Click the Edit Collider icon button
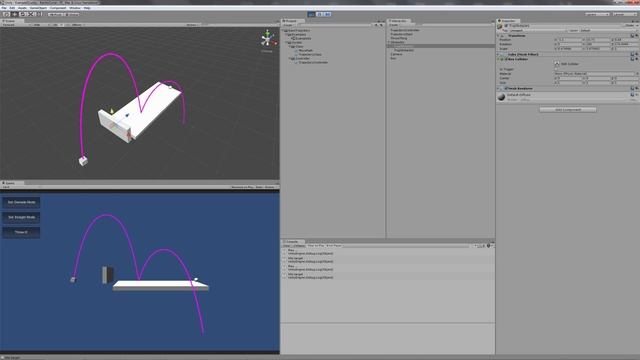Viewport: 640px width, 360px height. [x=557, y=64]
